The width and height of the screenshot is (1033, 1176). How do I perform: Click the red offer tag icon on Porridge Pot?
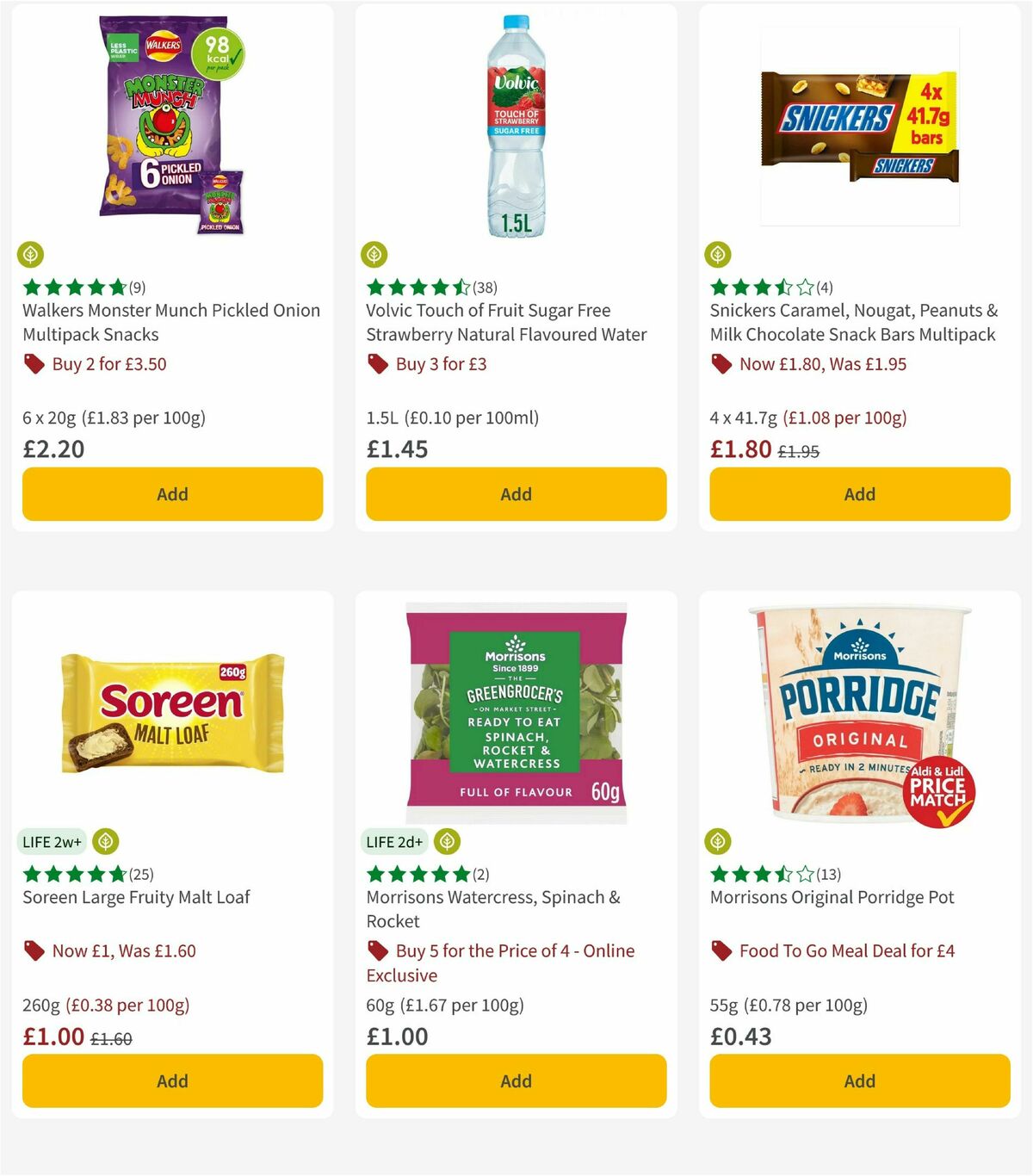coord(723,950)
